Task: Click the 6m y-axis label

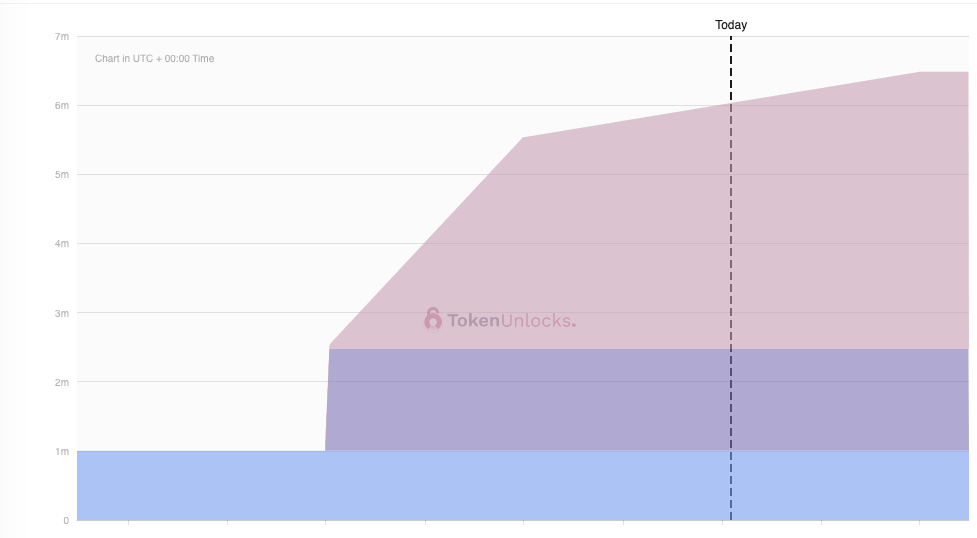Action: pyautogui.click(x=62, y=106)
